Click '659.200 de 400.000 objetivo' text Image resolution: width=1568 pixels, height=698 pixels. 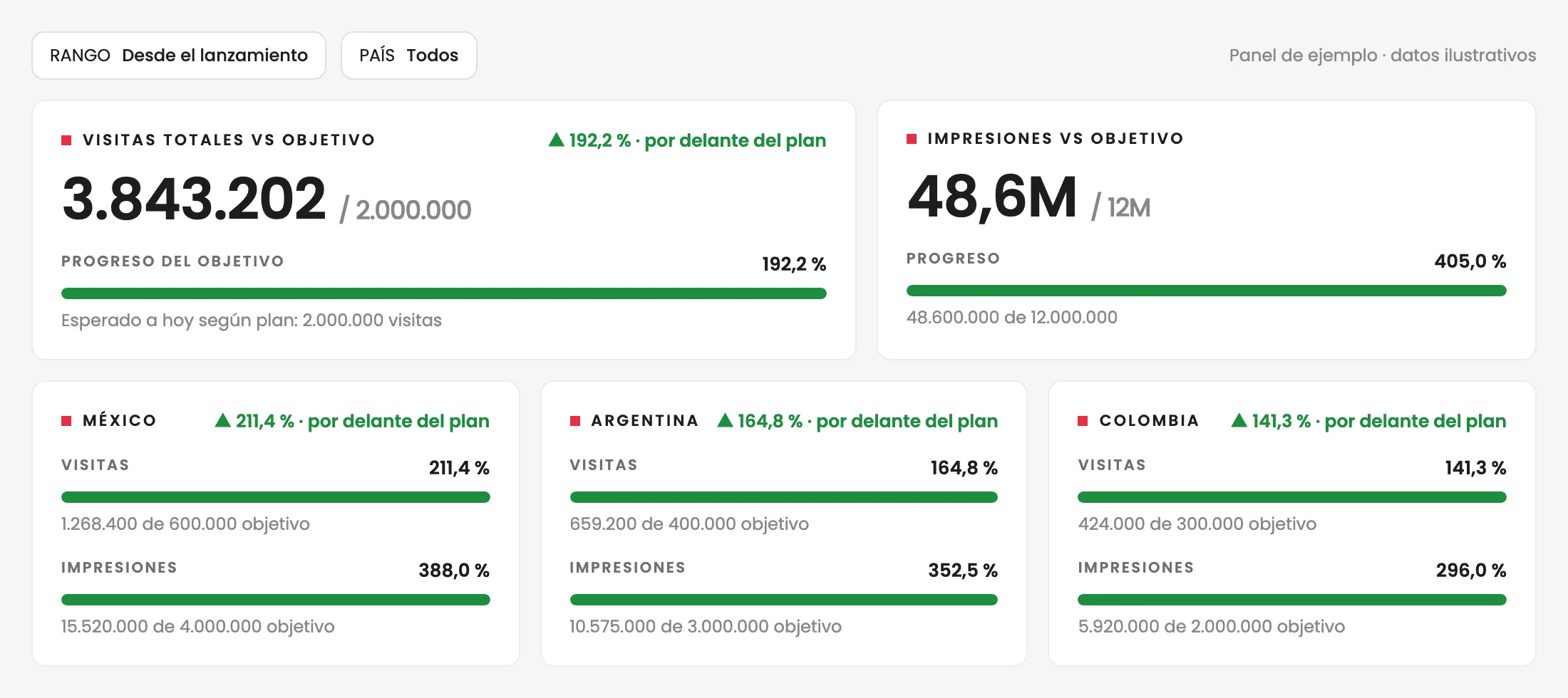[x=689, y=524]
